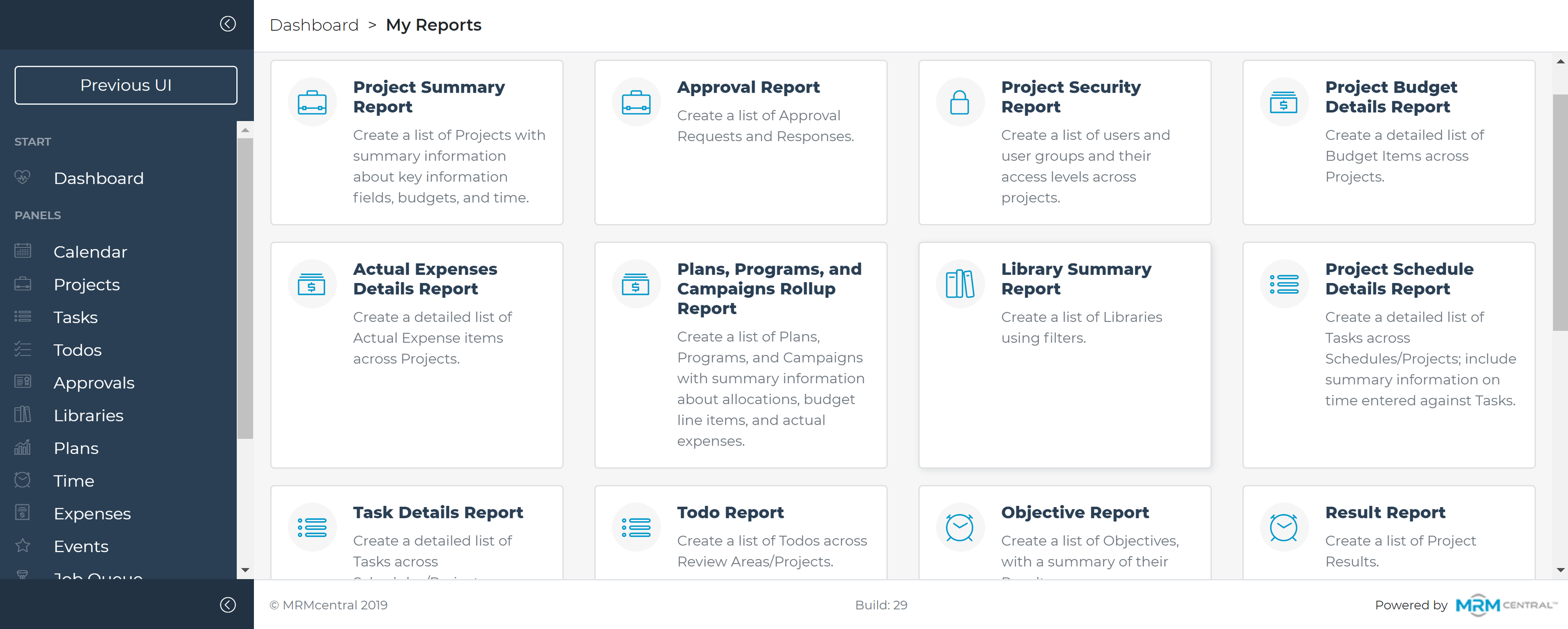
Task: Go to Time panel in sidebar
Action: (x=74, y=480)
